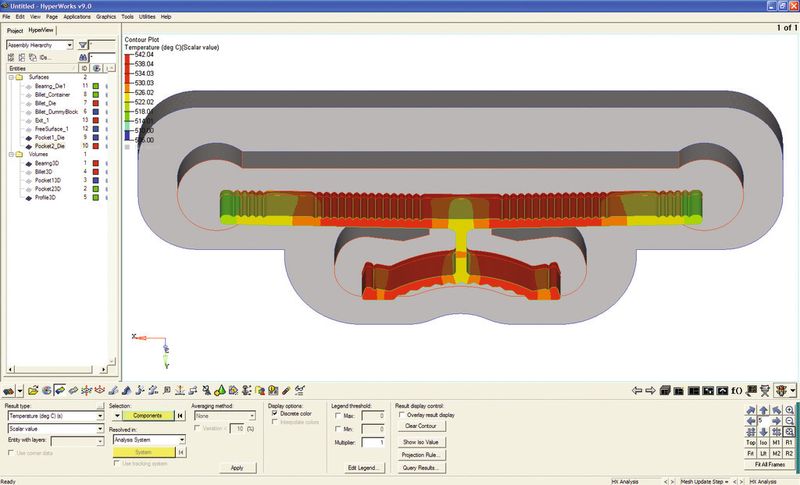
Task: Click the filter funnel icon in browser
Action: click(x=83, y=45)
